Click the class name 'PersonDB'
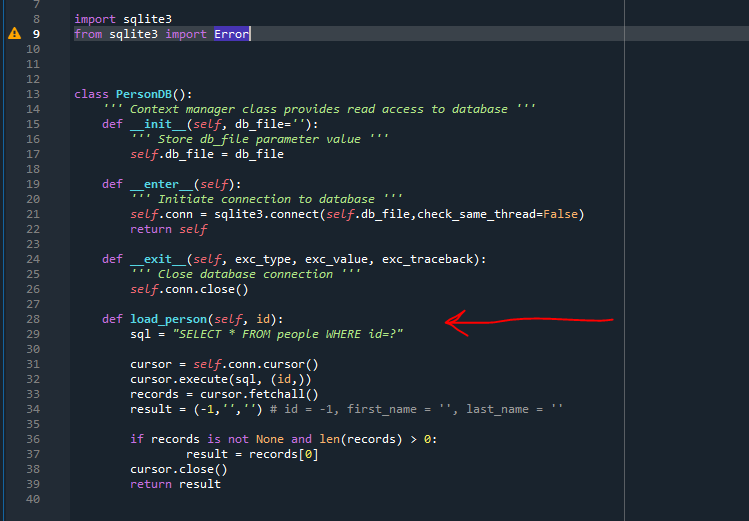This screenshot has width=749, height=521. click(x=144, y=94)
